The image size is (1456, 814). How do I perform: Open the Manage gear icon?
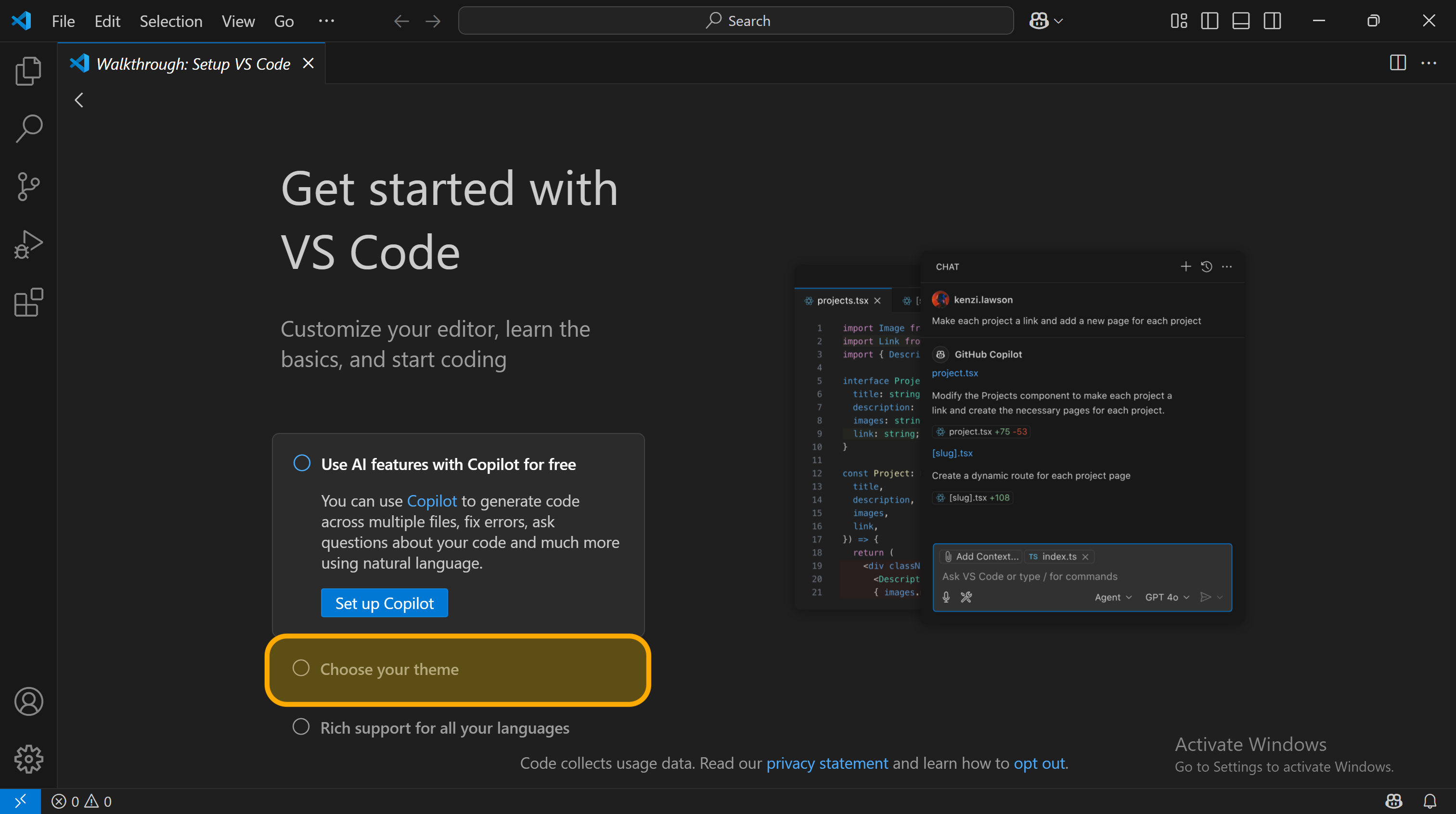(x=28, y=759)
